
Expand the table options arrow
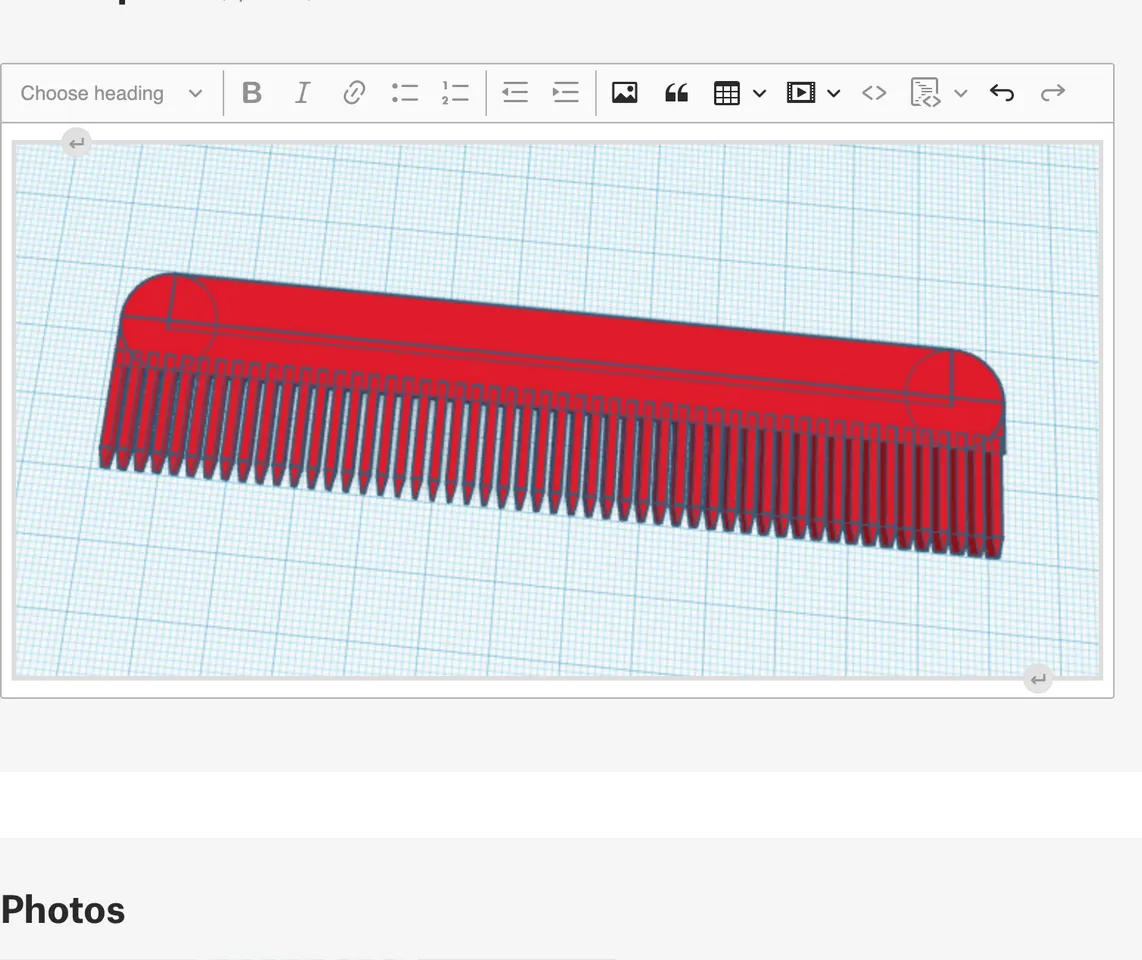click(x=760, y=93)
